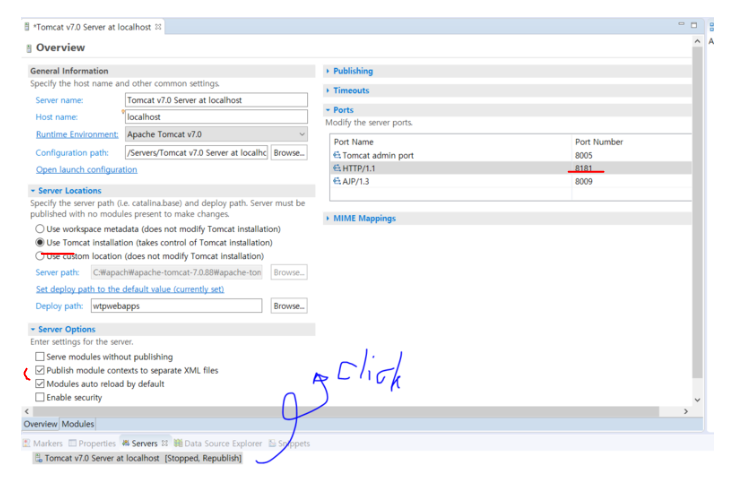The width and height of the screenshot is (738, 487).
Task: Click the HTTP/1.1 port row icon
Action: click(x=337, y=168)
